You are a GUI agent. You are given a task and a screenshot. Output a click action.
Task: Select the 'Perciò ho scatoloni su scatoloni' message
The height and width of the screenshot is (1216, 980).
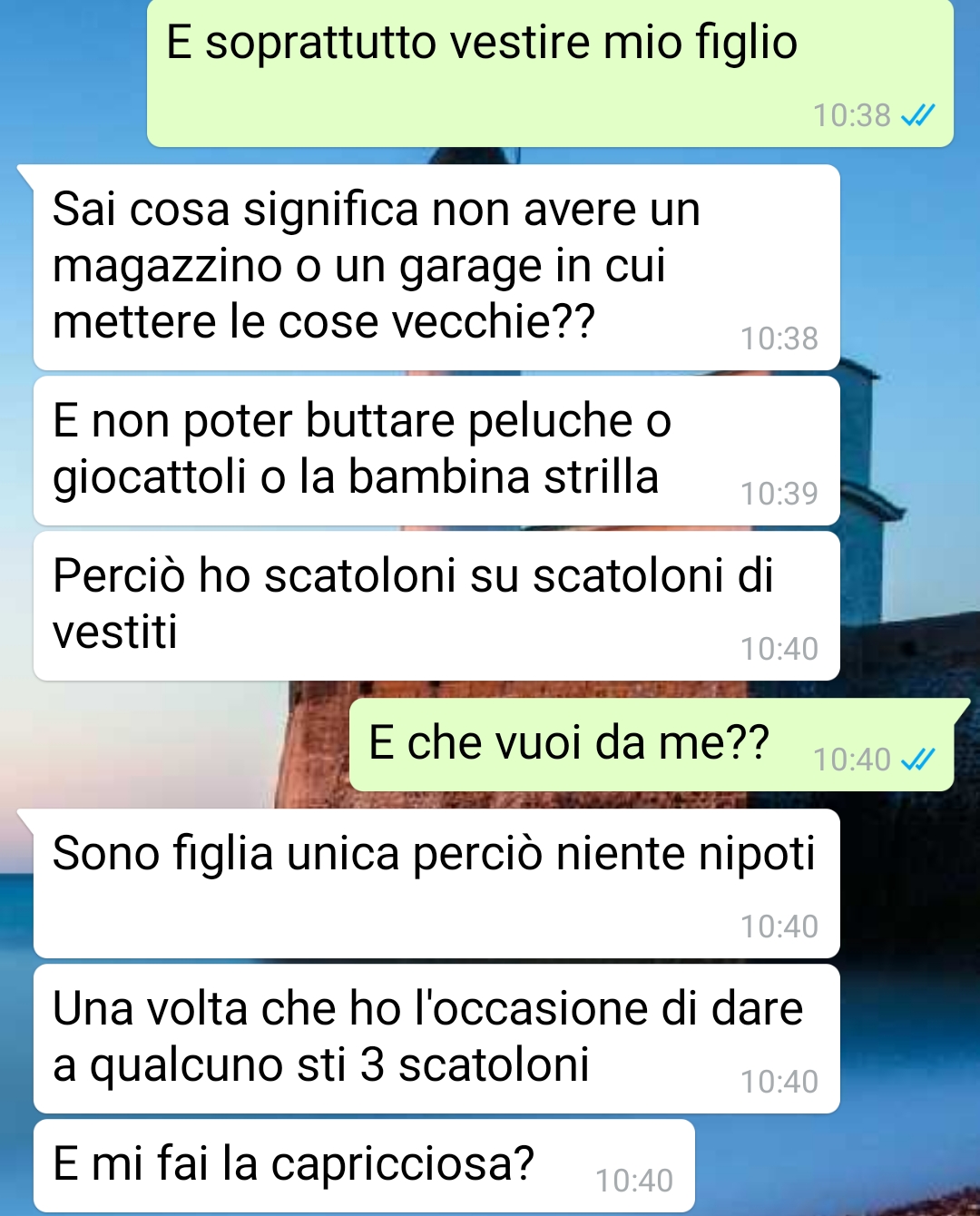coord(436,605)
